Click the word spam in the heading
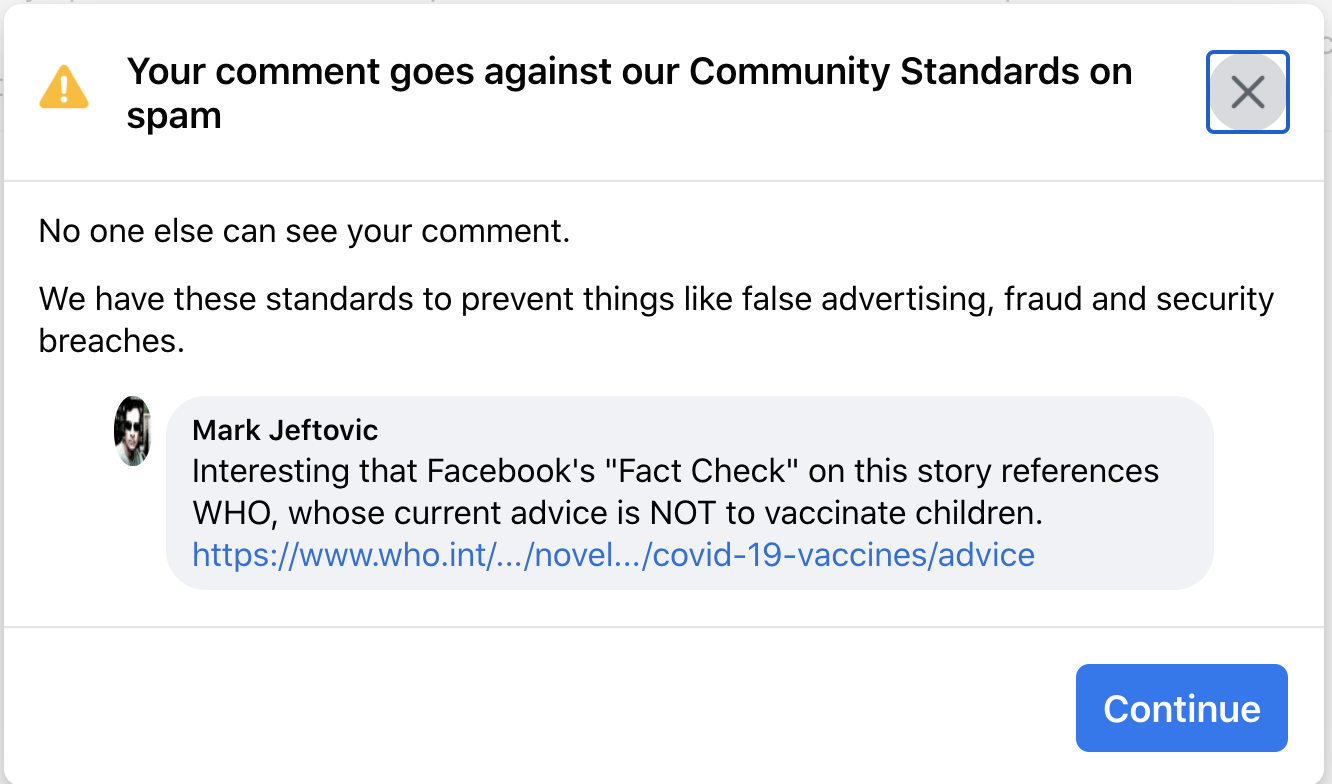Image resolution: width=1332 pixels, height=784 pixels. pyautogui.click(x=174, y=117)
